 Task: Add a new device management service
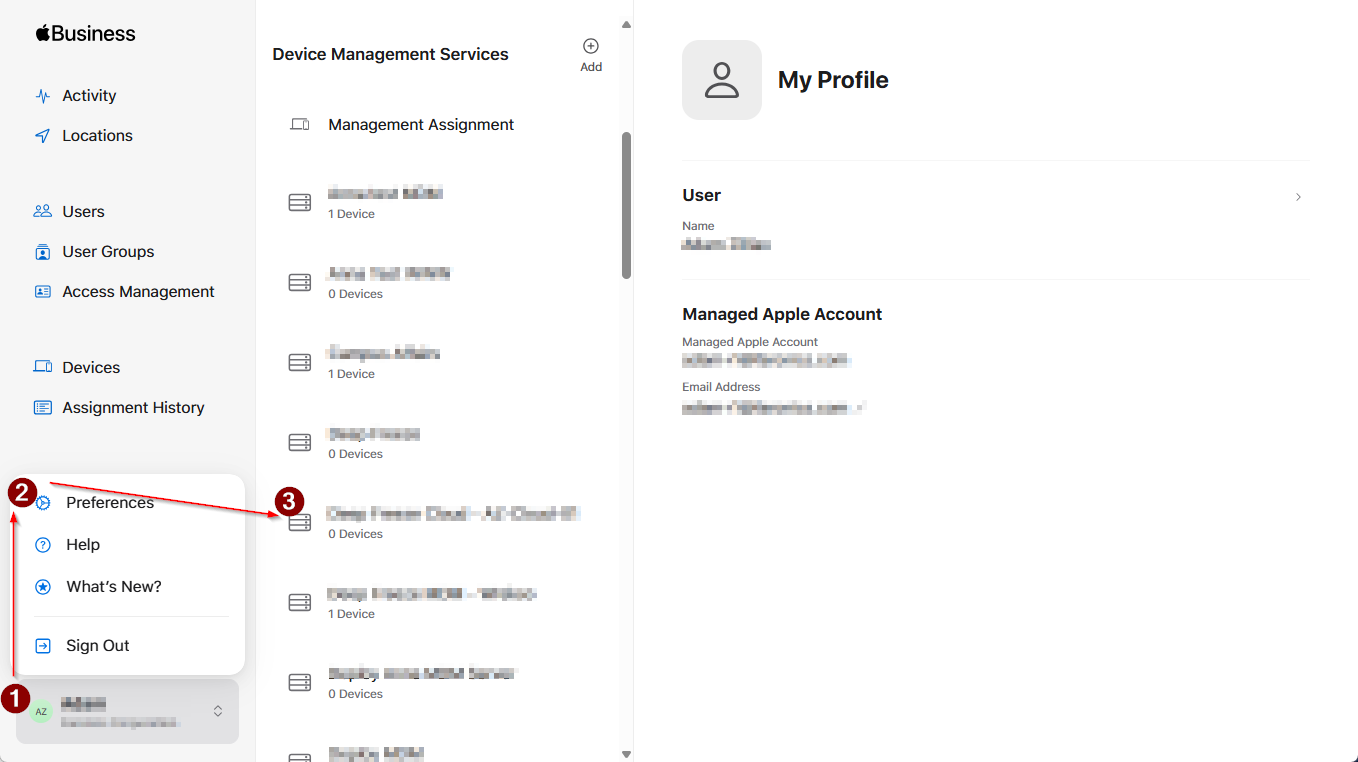tap(591, 55)
